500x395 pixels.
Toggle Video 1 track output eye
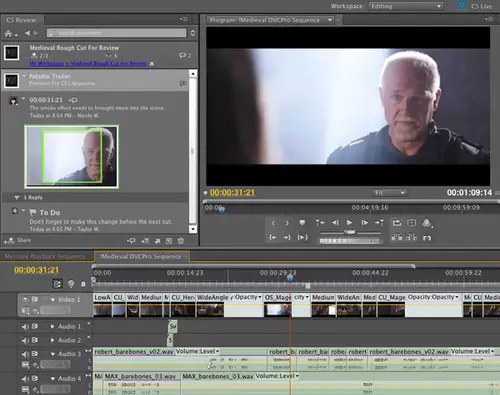click(25, 300)
